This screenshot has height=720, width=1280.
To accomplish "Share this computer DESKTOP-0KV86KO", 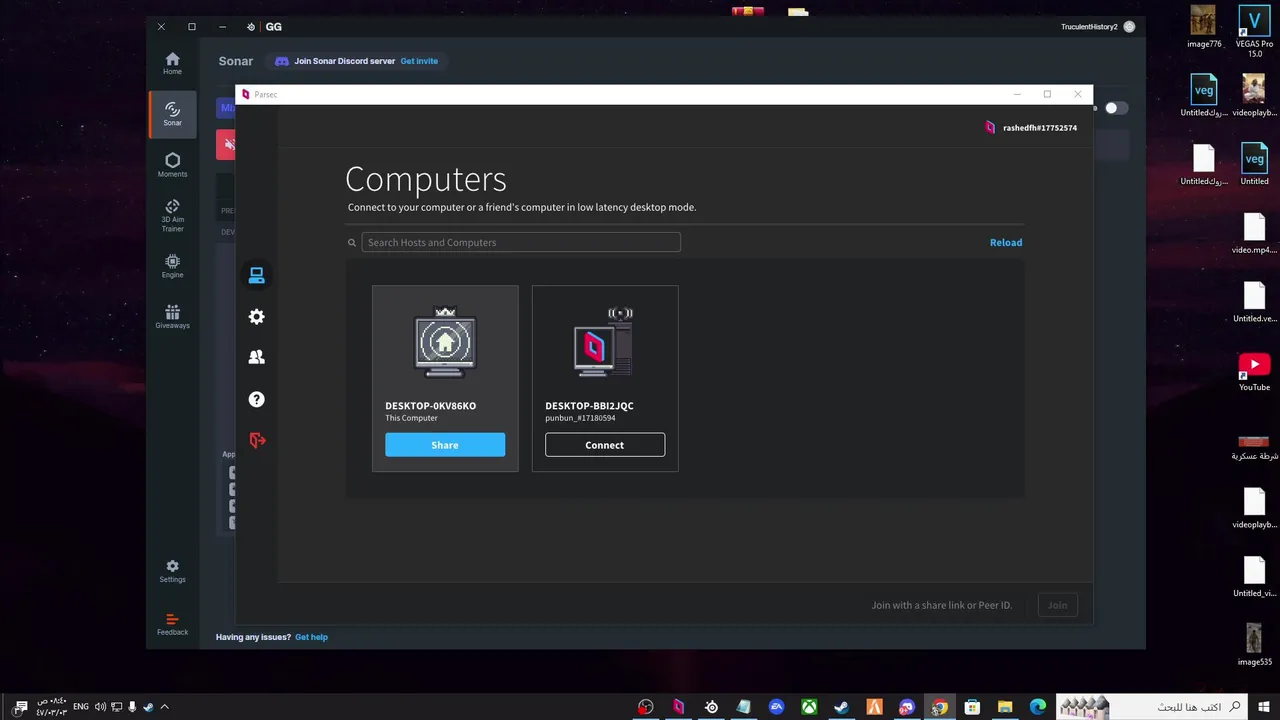I will [x=445, y=445].
